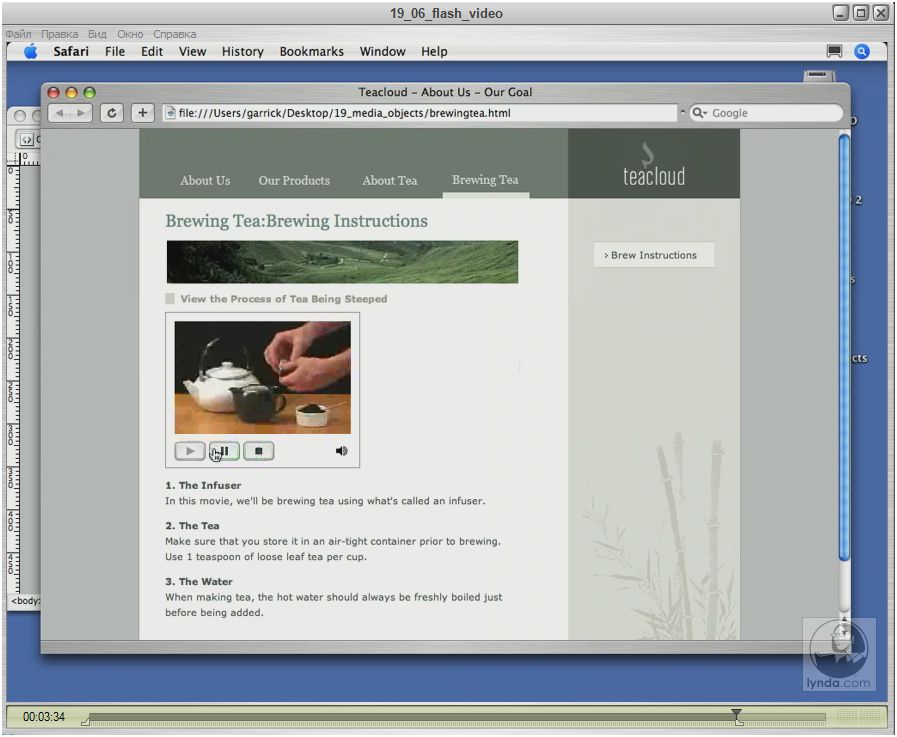
Task: Click Safari's forward navigation arrow
Action: pos(81,113)
